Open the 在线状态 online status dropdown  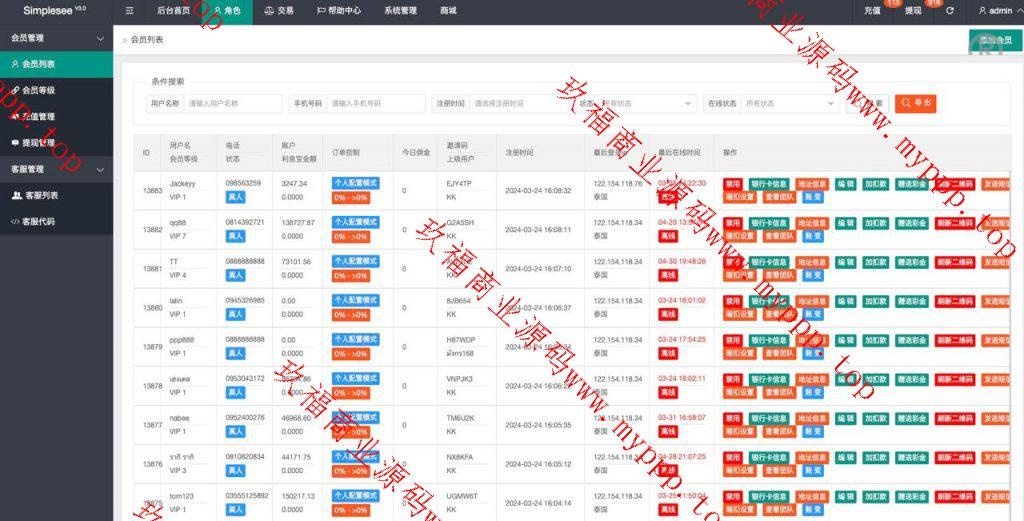(x=789, y=103)
